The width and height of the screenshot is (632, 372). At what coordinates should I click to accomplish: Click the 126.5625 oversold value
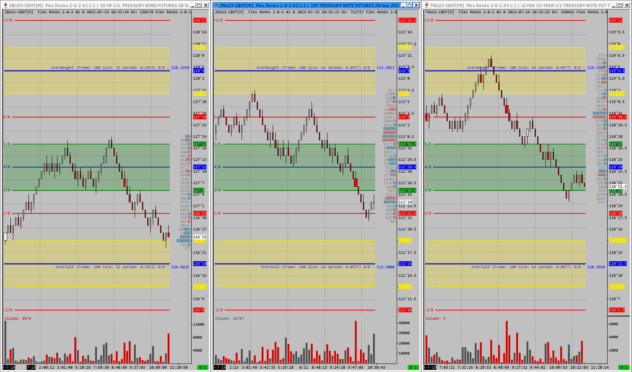180,267
